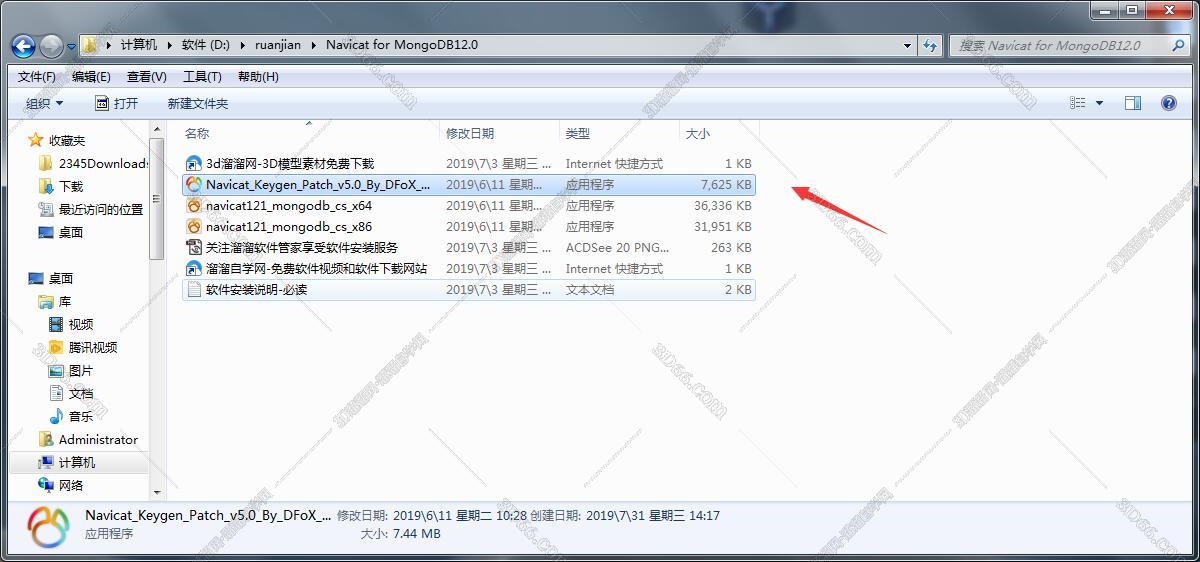The width and height of the screenshot is (1200, 562).
Task: Open 桌面 under favorites
Action: [71, 232]
